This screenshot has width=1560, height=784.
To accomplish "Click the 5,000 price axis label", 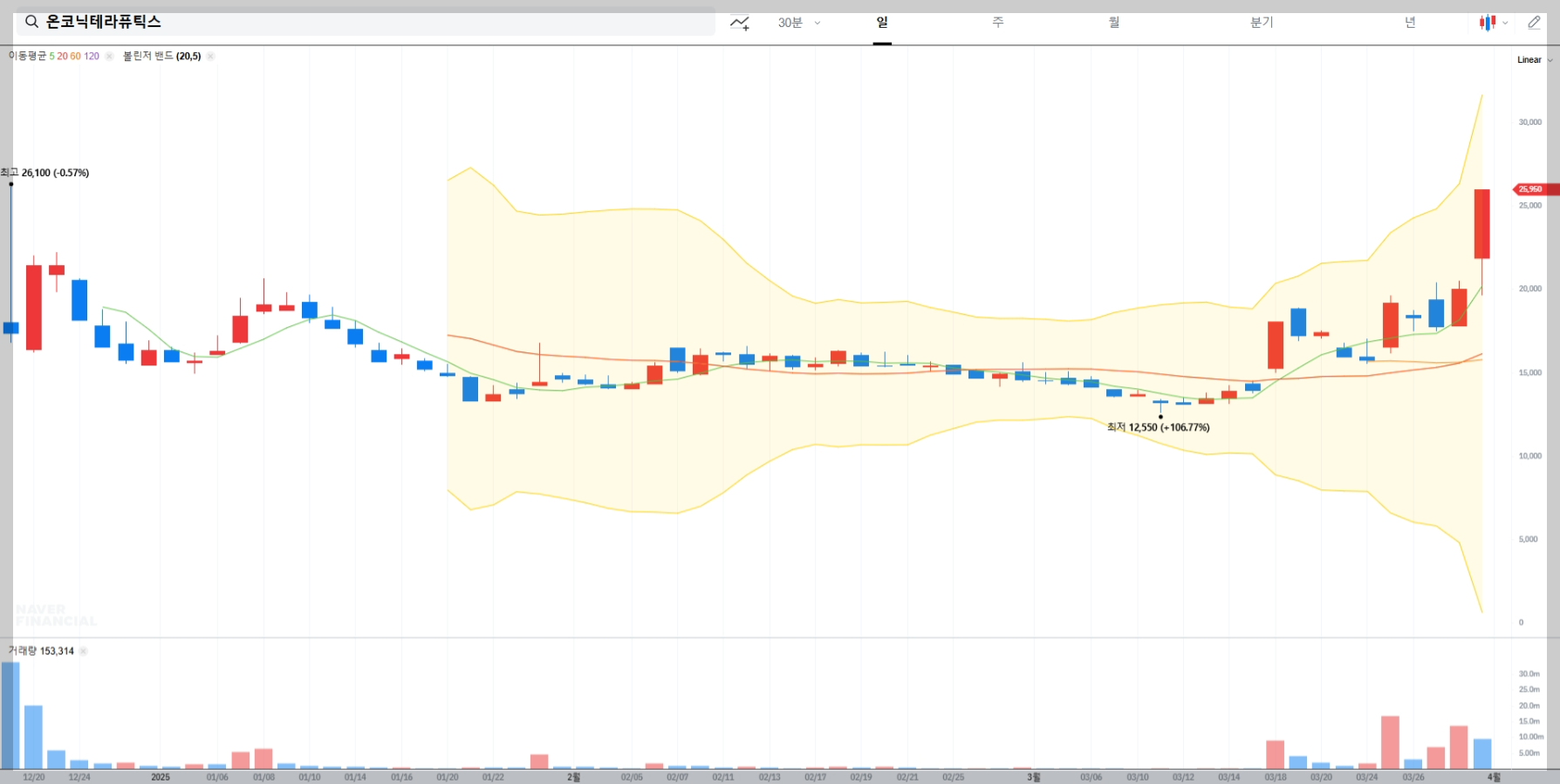I will coord(1528,540).
